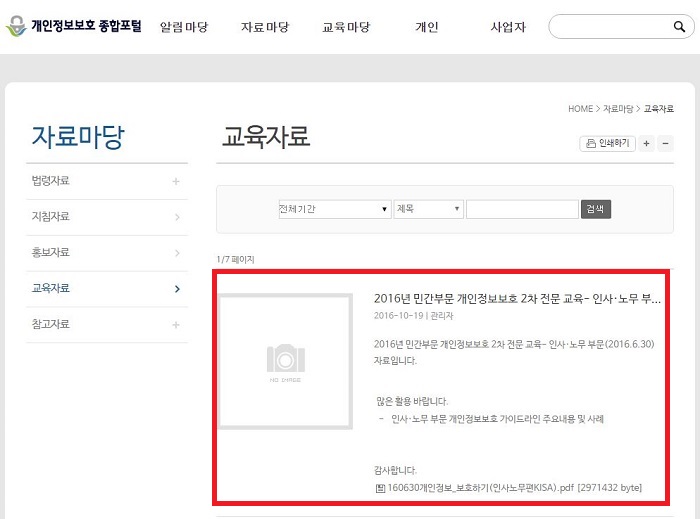Click HOME in the breadcrumb
Screen dimensions: 700x519
coord(580,108)
